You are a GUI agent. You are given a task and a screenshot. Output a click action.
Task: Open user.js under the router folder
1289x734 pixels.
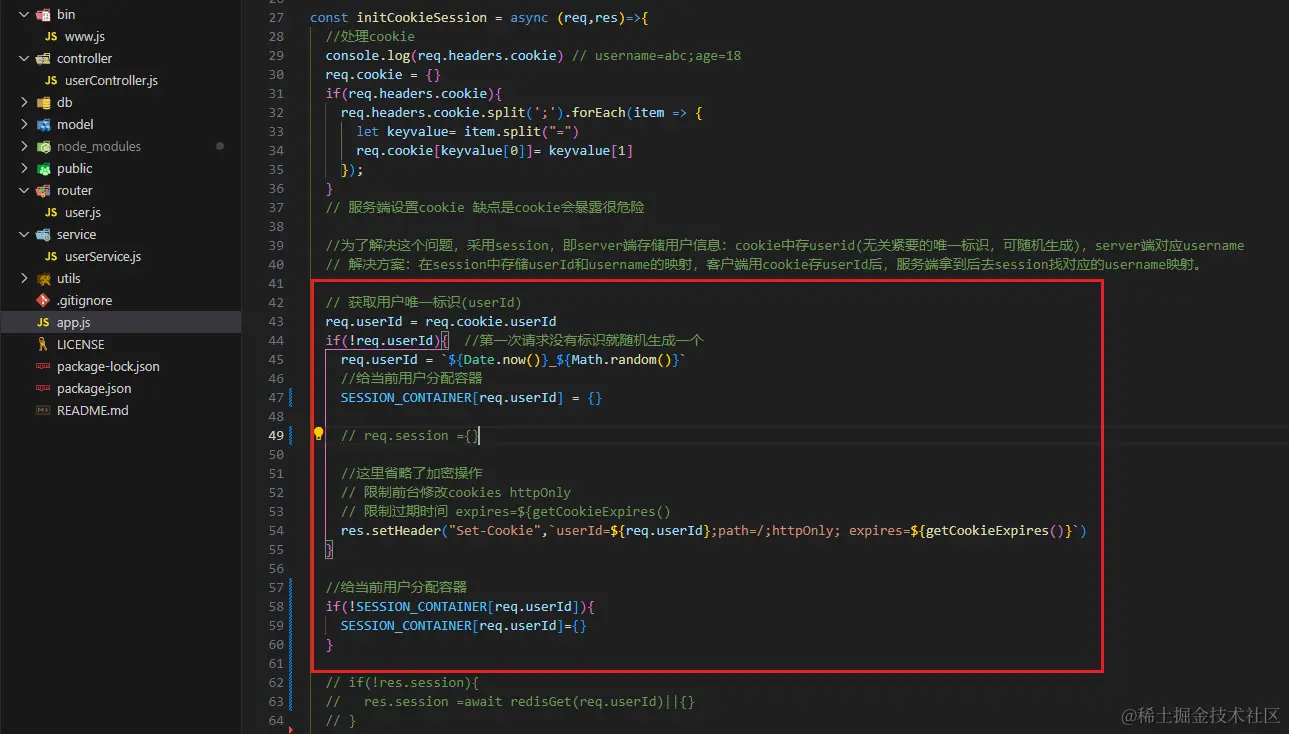tap(83, 213)
